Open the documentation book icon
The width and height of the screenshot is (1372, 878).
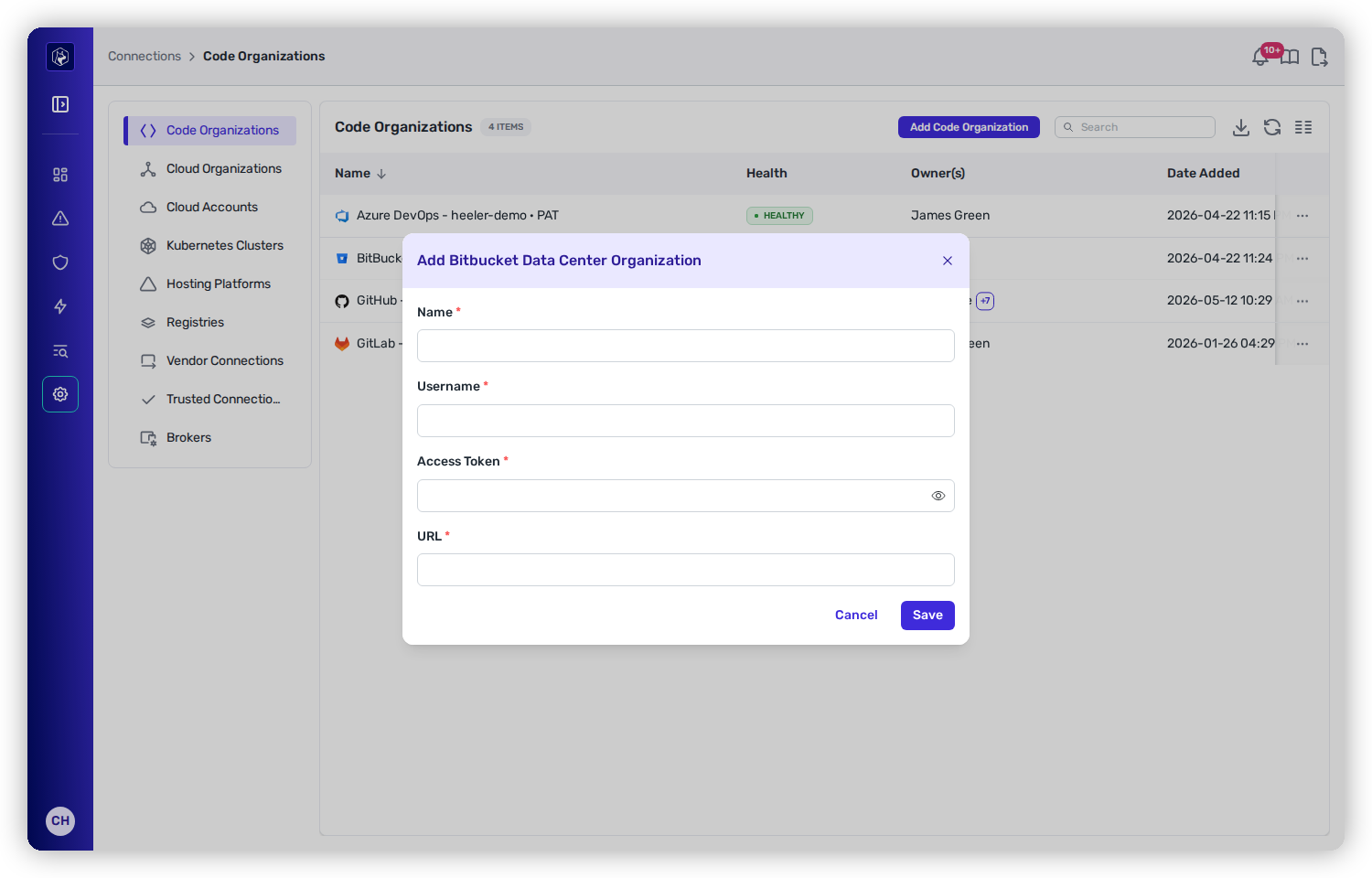click(x=1290, y=58)
